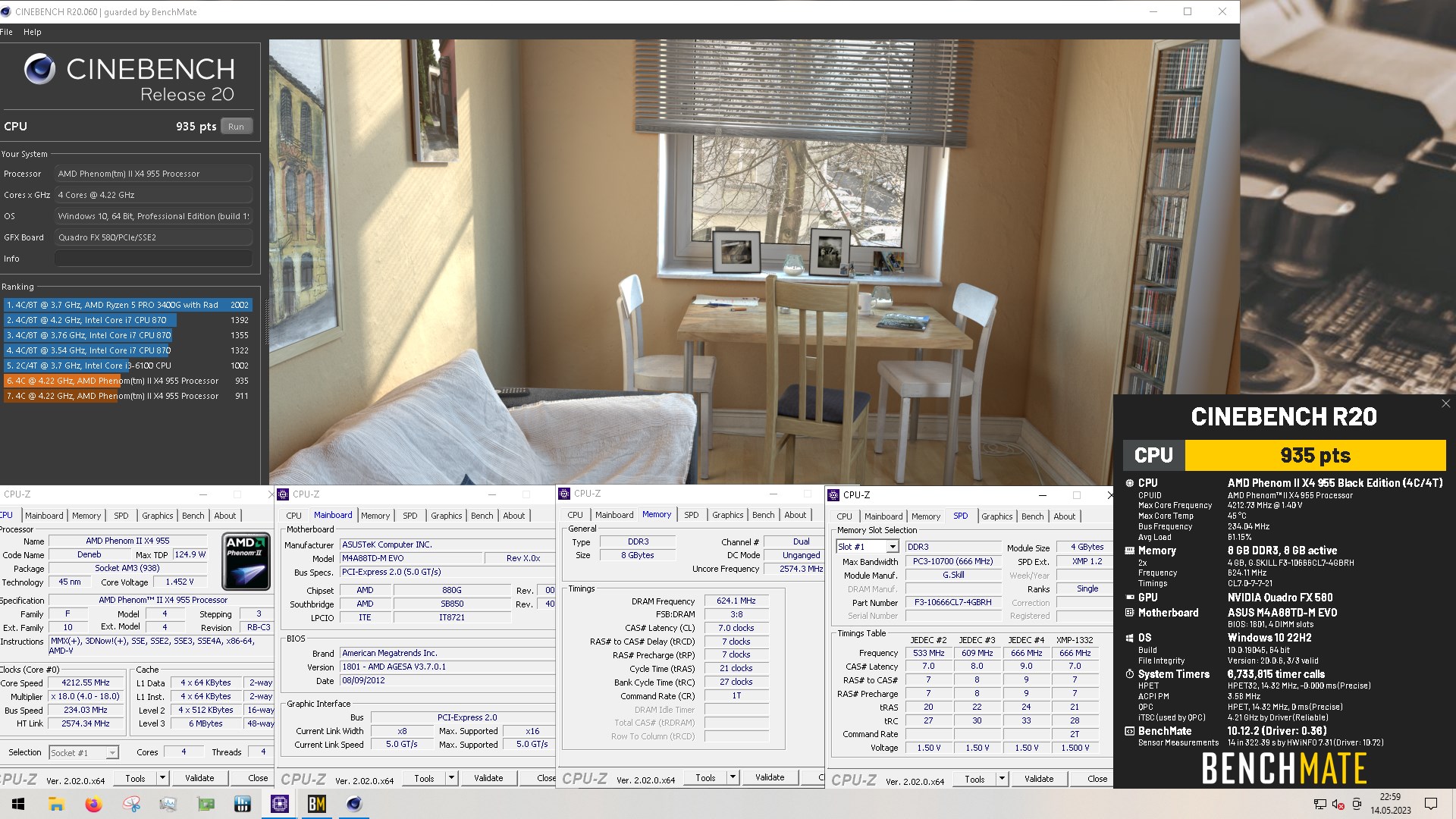Click the network tray icon

[1320, 804]
